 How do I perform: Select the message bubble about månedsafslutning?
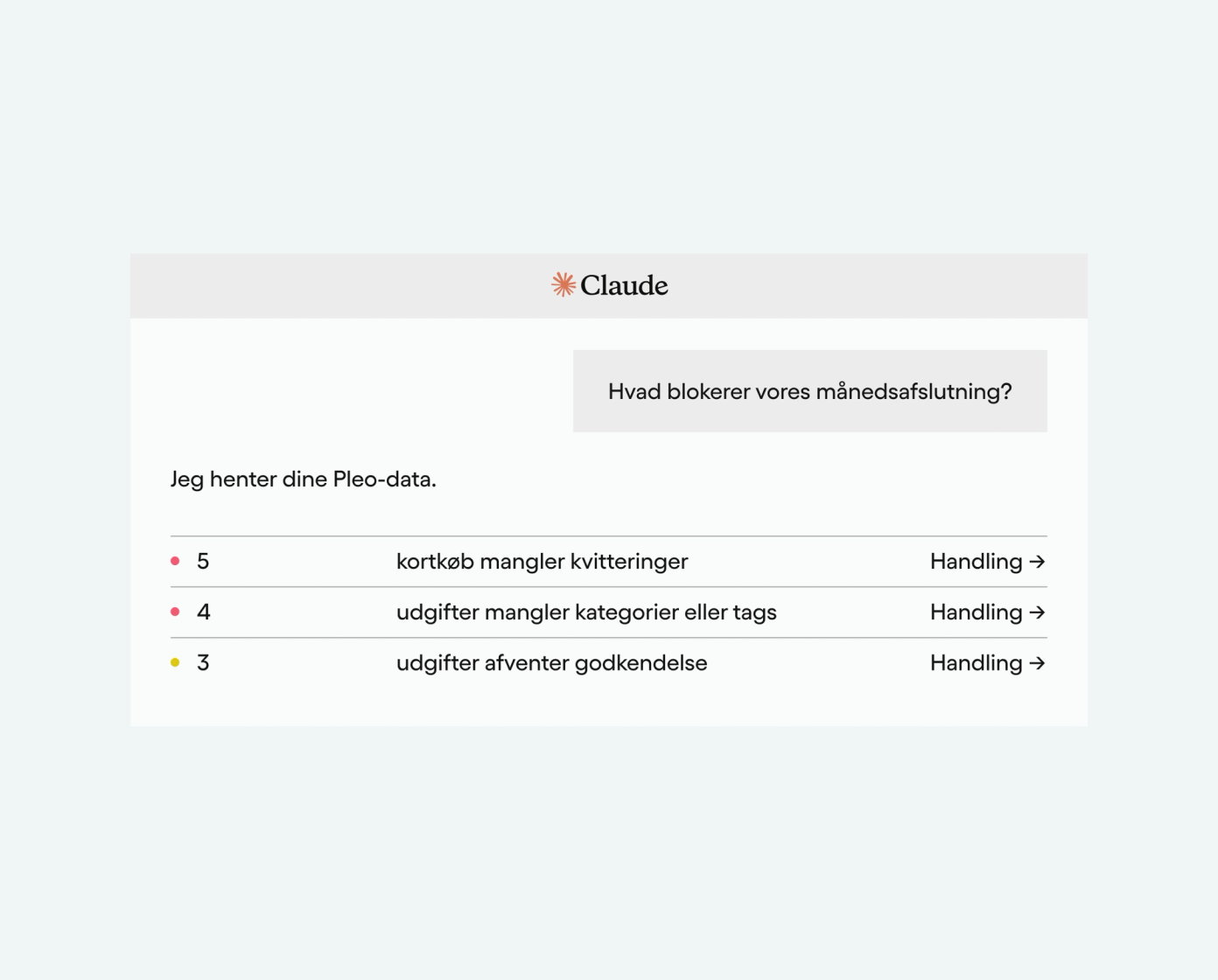(x=809, y=391)
